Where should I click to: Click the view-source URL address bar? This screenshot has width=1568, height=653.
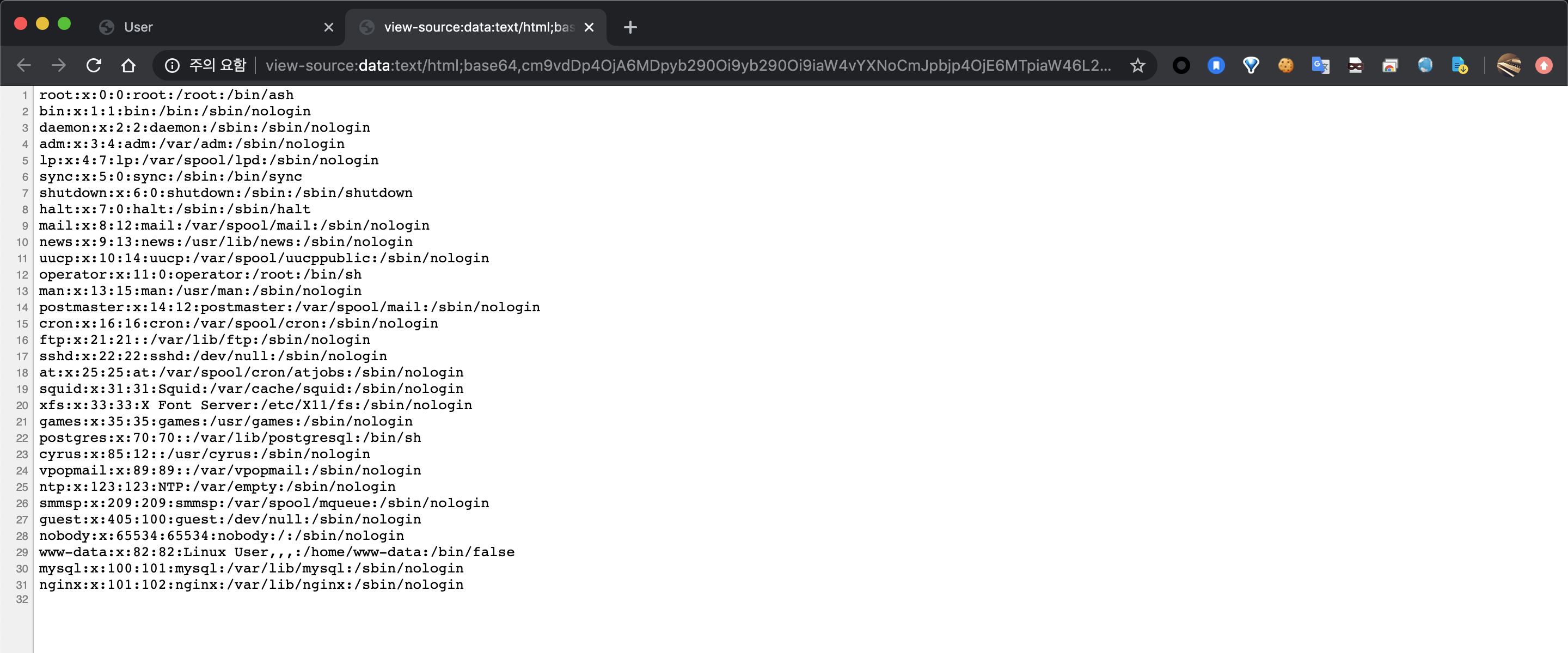[x=688, y=65]
